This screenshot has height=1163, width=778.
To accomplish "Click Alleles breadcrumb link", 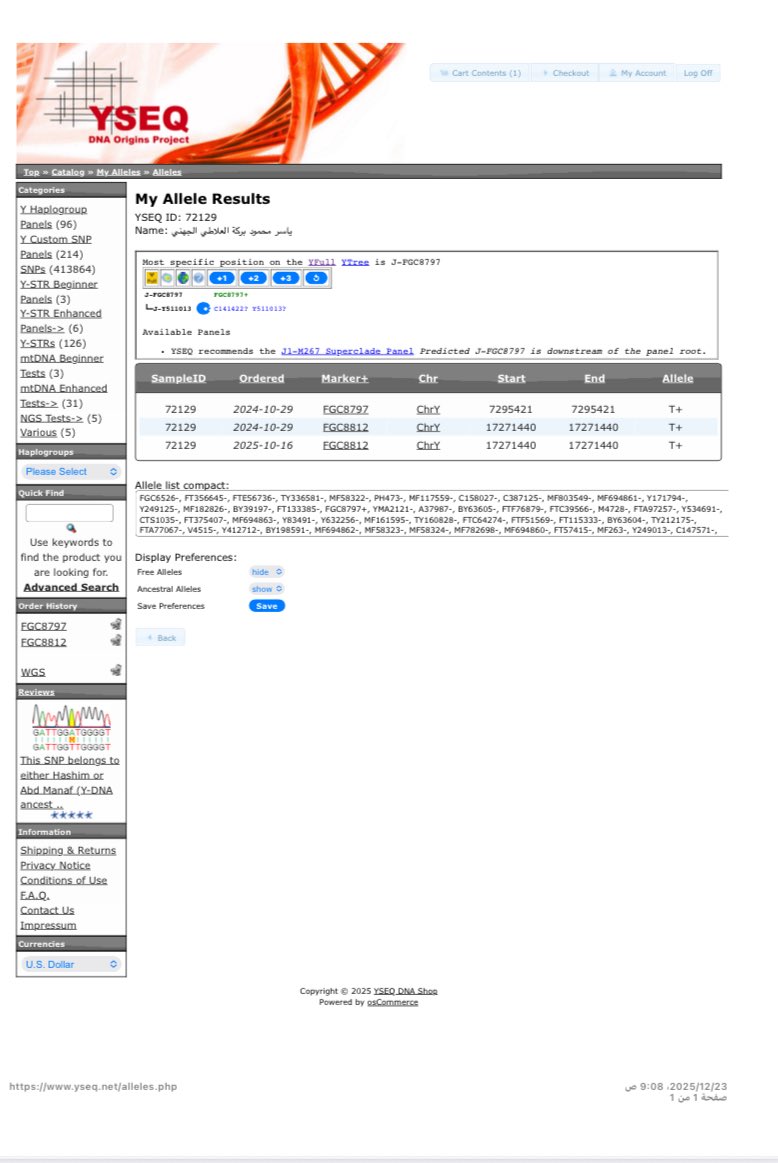I will click(167, 172).
